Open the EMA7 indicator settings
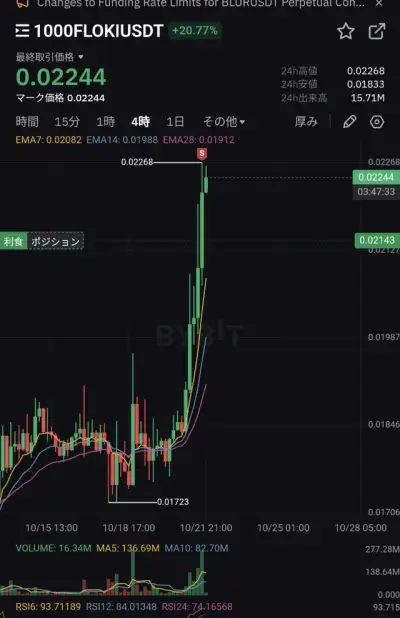The image size is (400, 618). coord(48,140)
